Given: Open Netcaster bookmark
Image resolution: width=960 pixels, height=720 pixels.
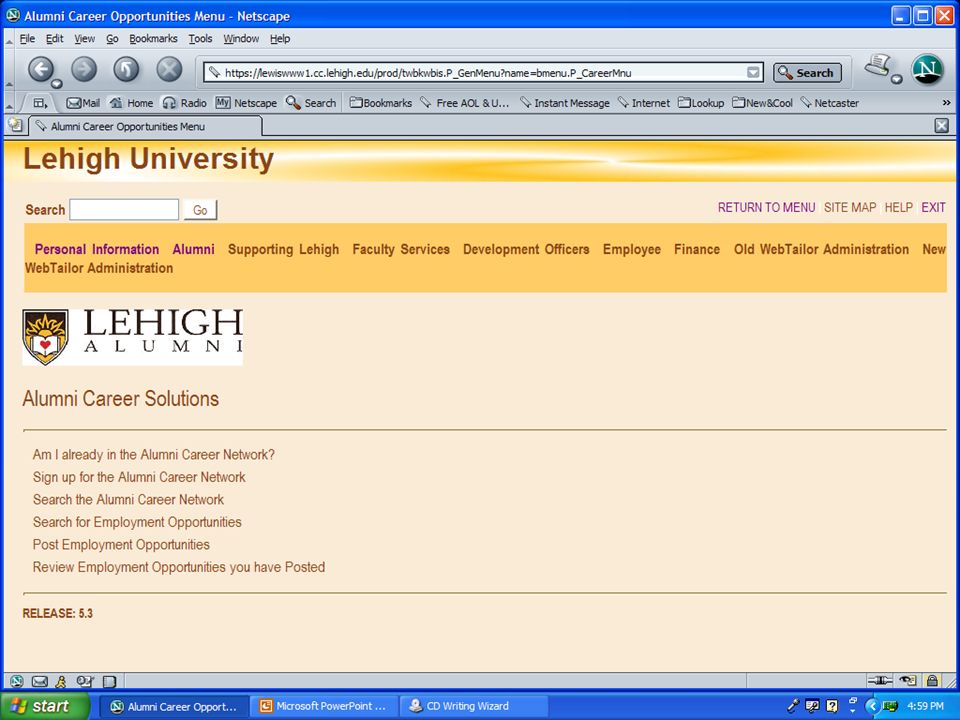Looking at the screenshot, I should [830, 103].
